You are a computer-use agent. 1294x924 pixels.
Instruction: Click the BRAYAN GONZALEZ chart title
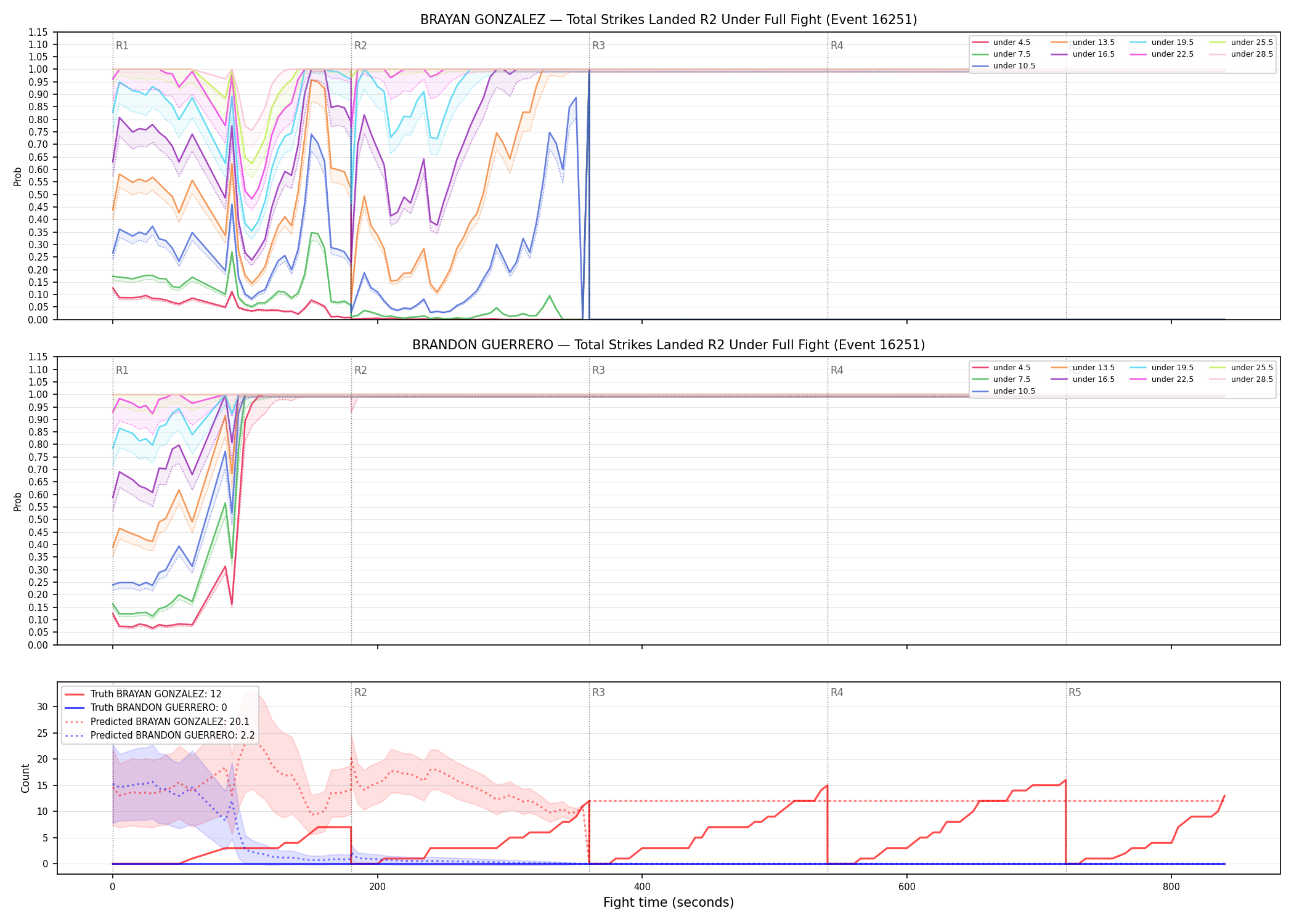point(669,20)
